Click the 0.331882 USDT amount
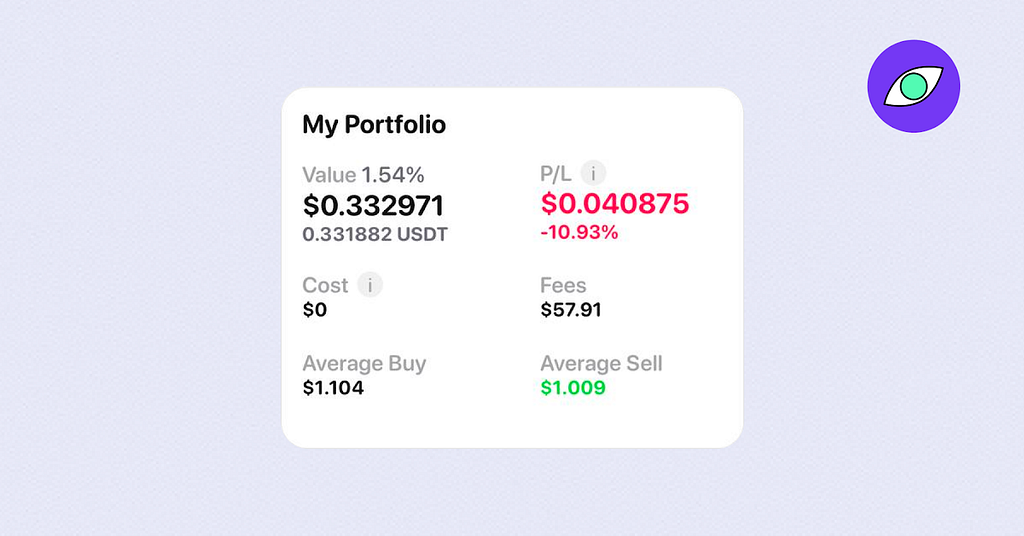1024x536 pixels. click(375, 234)
